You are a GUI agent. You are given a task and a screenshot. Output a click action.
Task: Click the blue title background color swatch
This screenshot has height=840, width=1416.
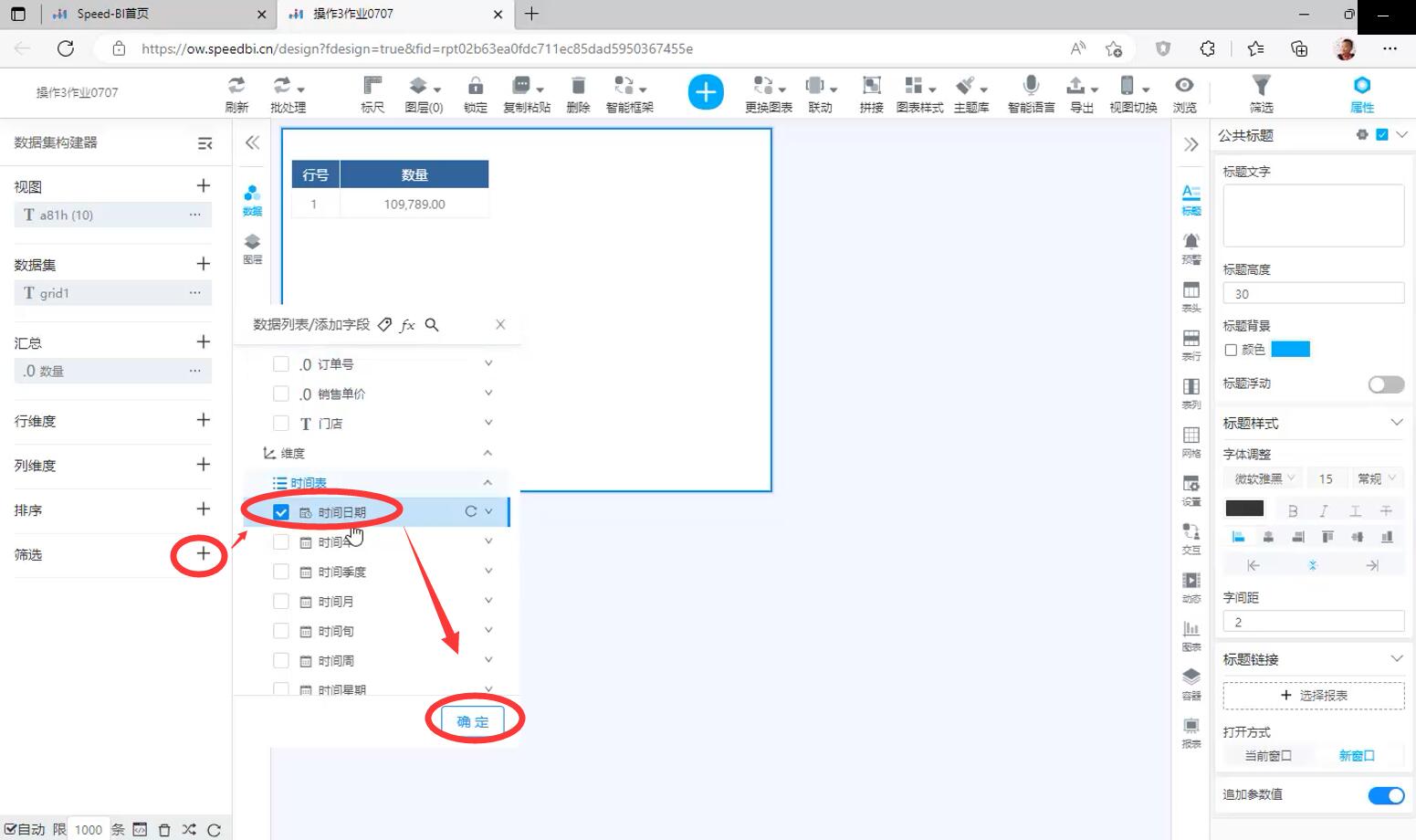click(1290, 349)
